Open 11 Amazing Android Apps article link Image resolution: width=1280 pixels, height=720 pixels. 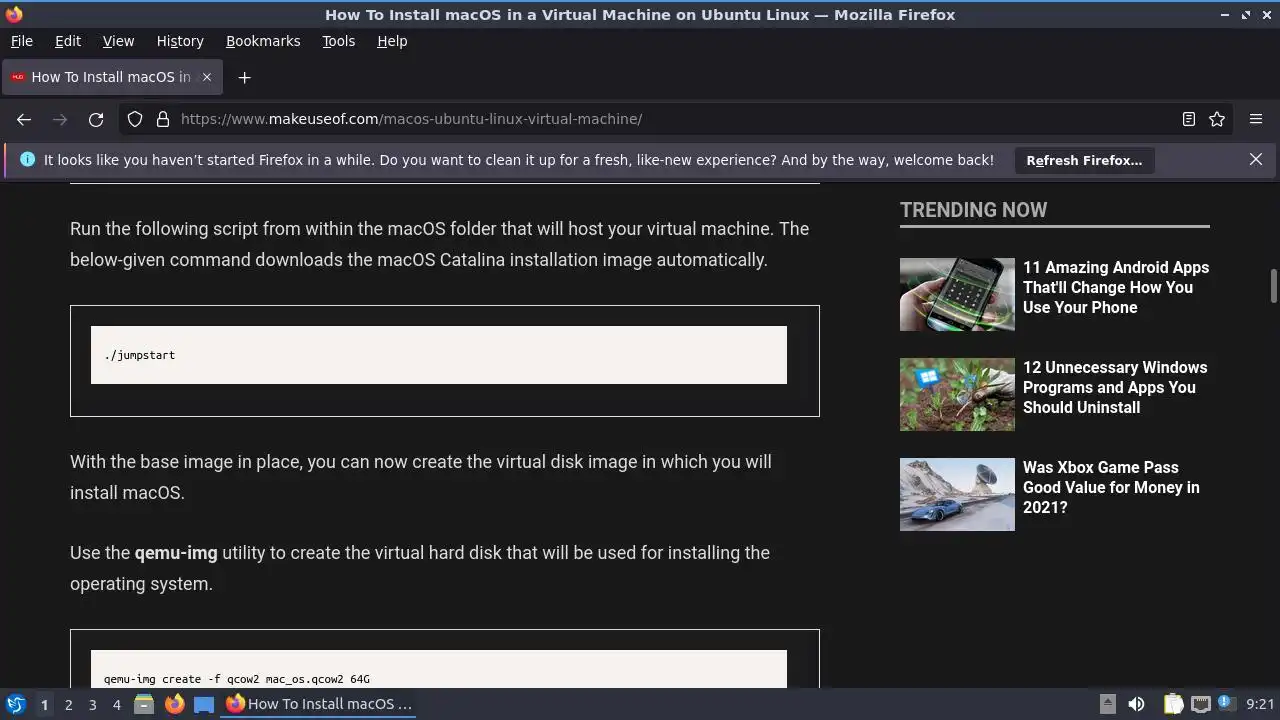1116,287
